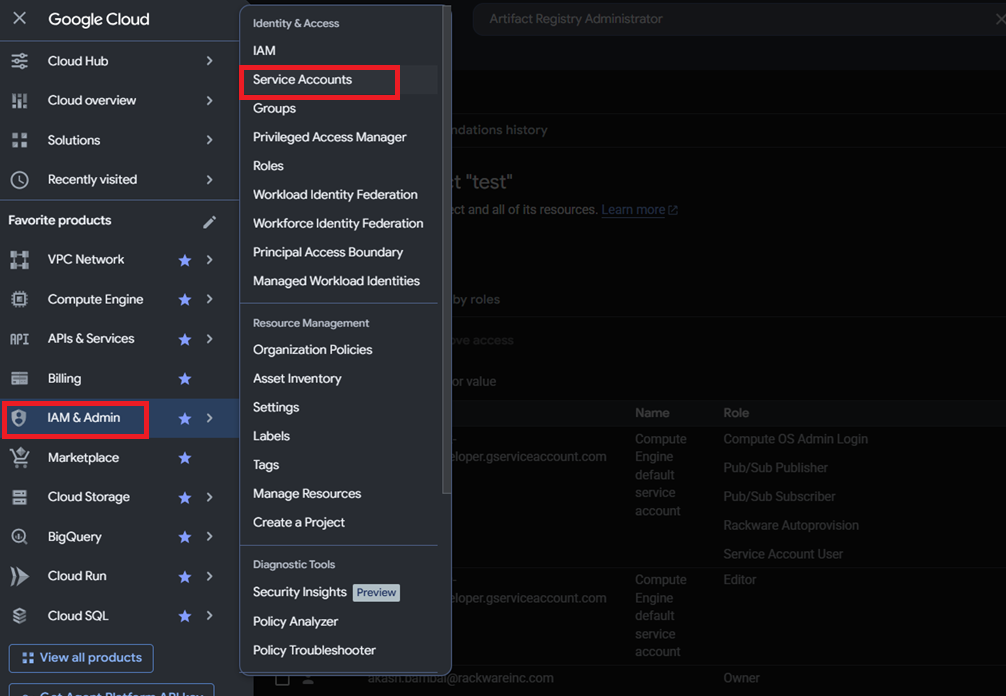This screenshot has height=696, width=1006.
Task: Click the VPC Network icon
Action: (x=20, y=260)
